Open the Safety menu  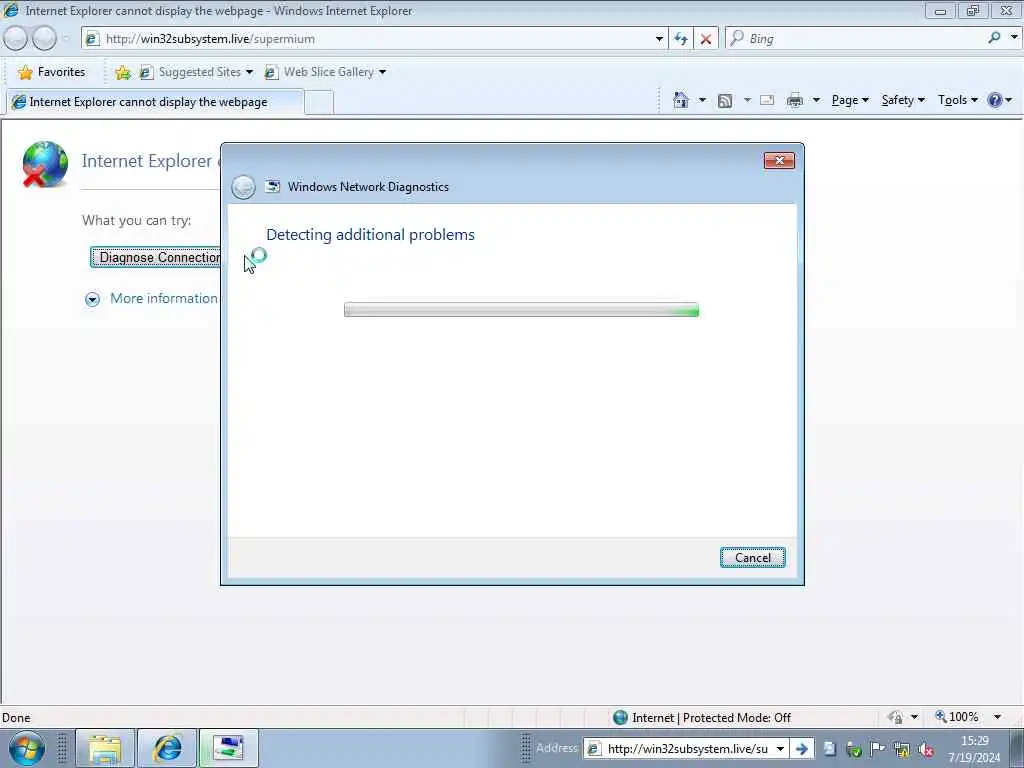903,100
